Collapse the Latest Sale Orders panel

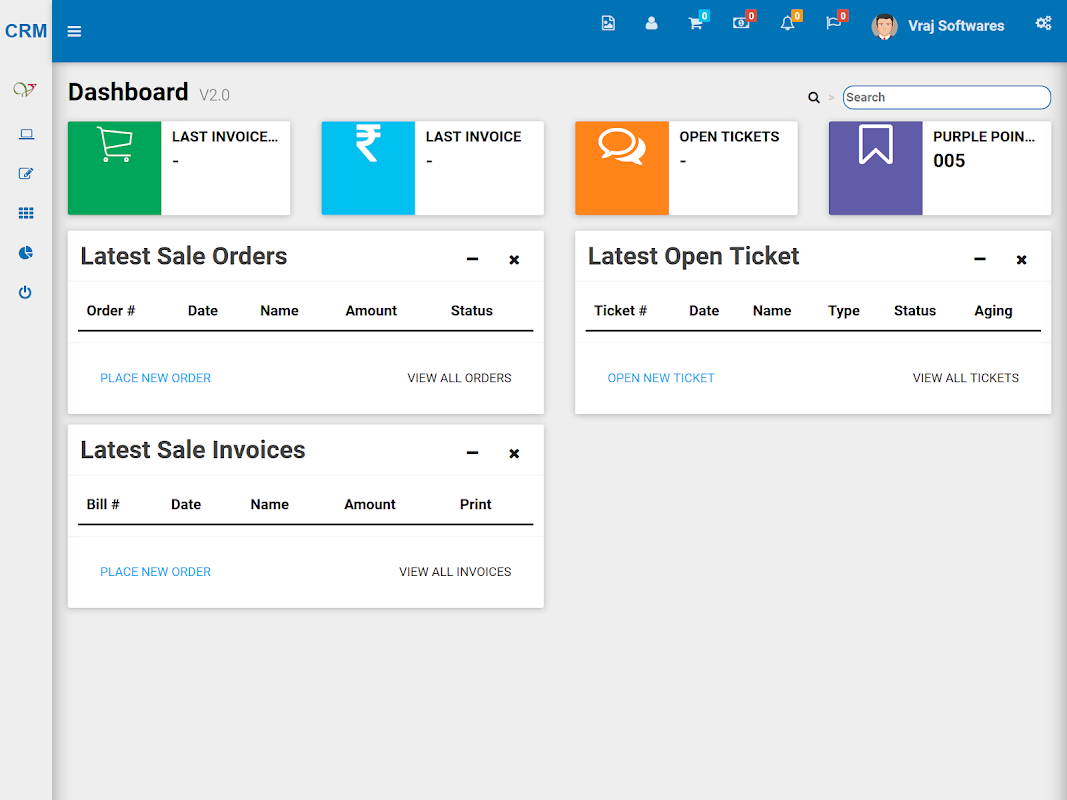472,260
